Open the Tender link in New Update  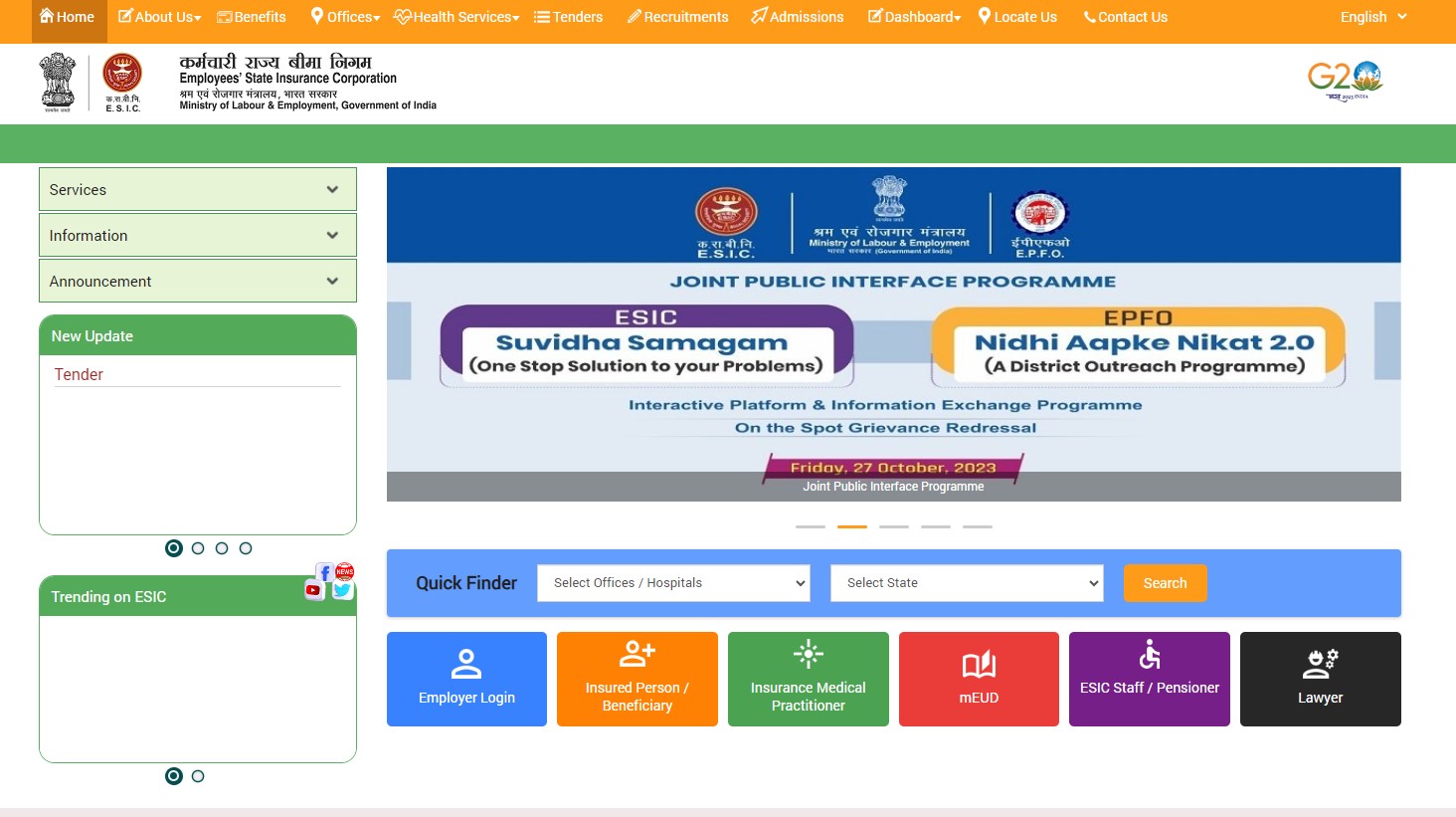coord(79,374)
